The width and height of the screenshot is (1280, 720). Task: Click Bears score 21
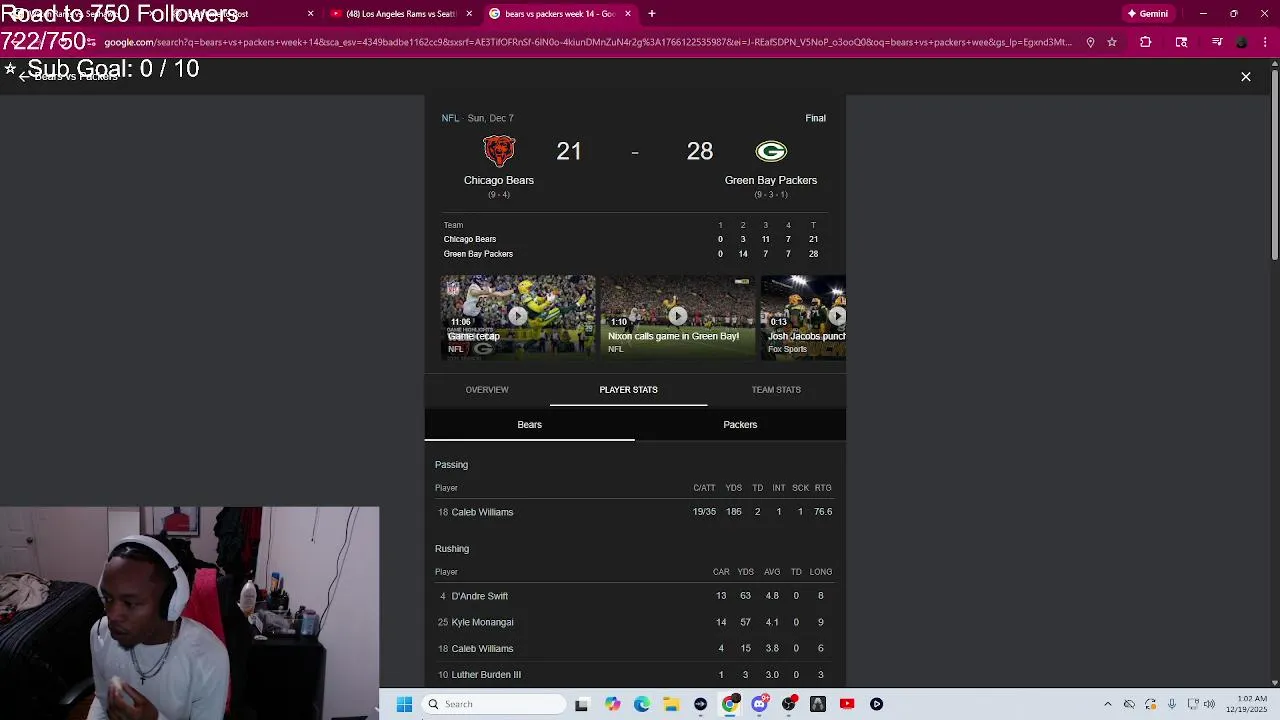coord(569,151)
